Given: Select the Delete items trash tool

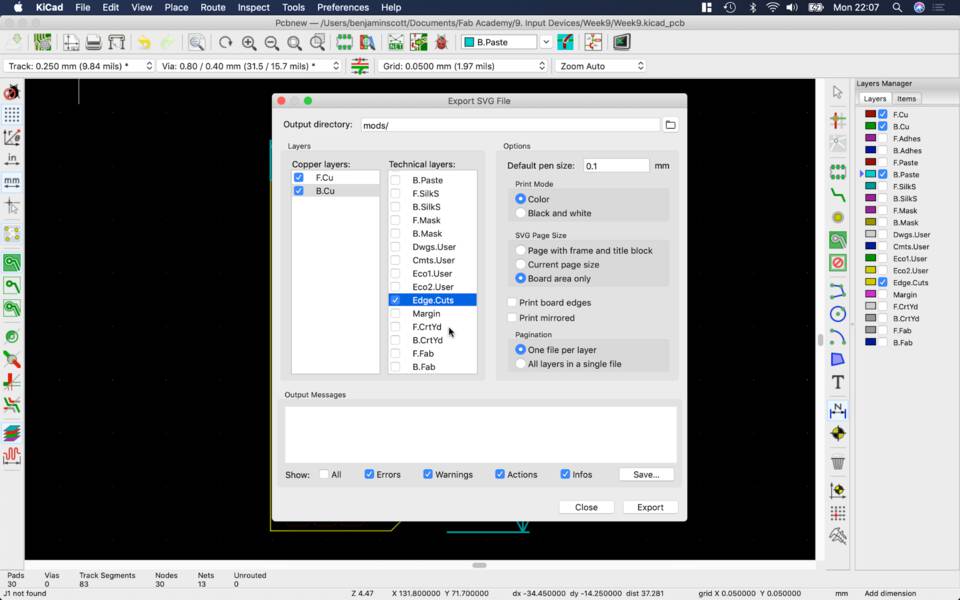Looking at the screenshot, I should (838, 462).
